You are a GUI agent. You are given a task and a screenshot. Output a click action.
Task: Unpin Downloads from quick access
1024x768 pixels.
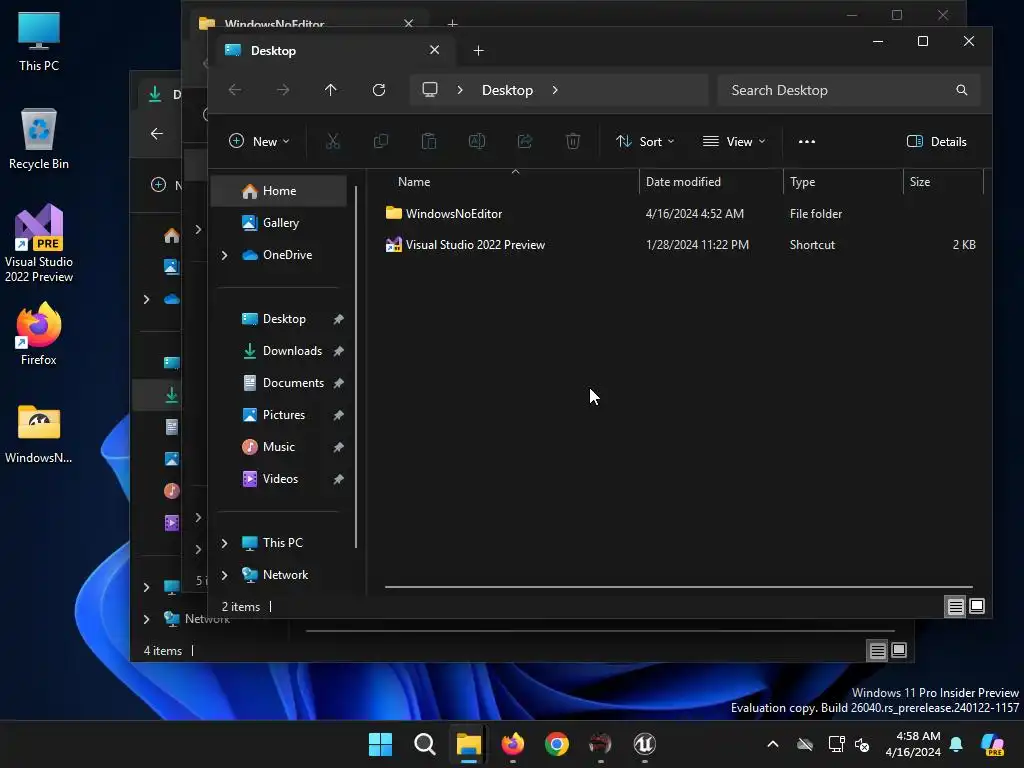click(x=338, y=351)
